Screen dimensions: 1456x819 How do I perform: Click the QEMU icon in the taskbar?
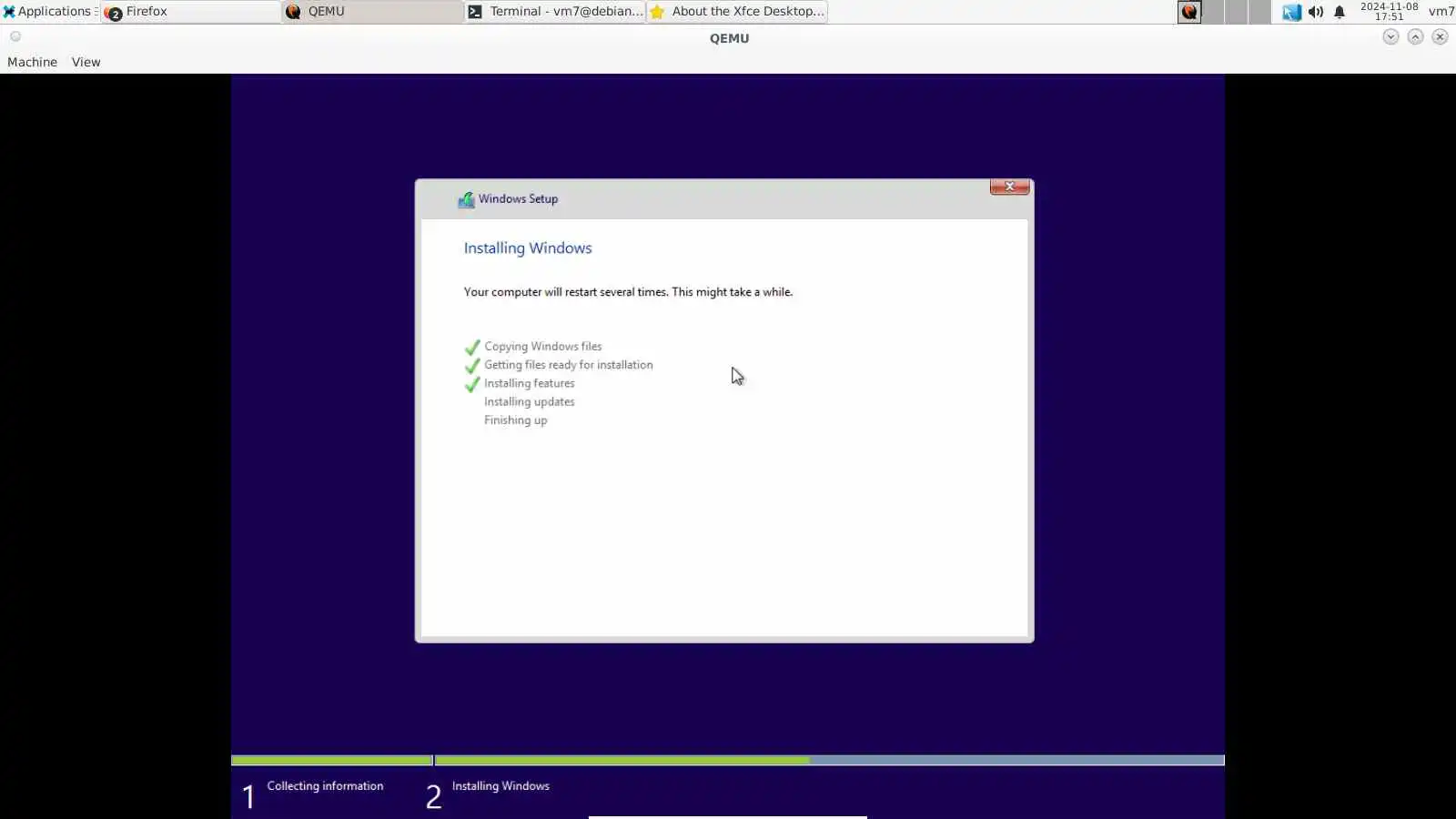coord(293,12)
